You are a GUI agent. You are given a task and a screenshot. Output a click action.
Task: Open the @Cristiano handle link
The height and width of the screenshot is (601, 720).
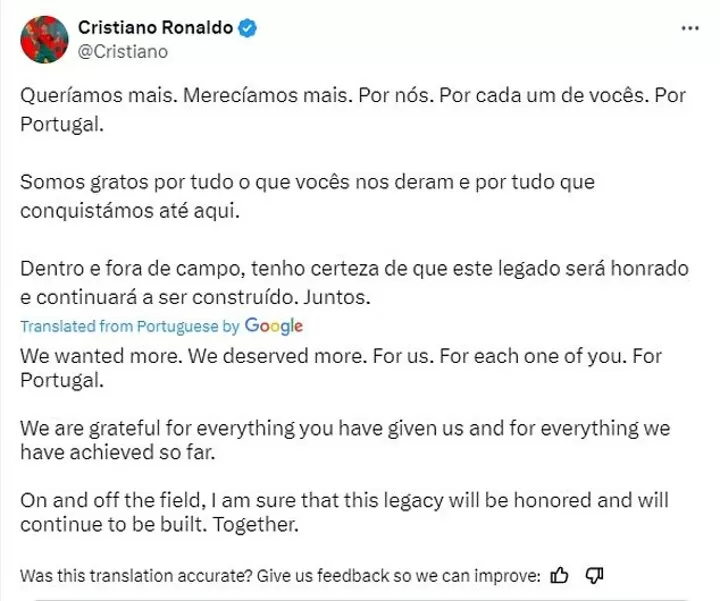[x=123, y=51]
